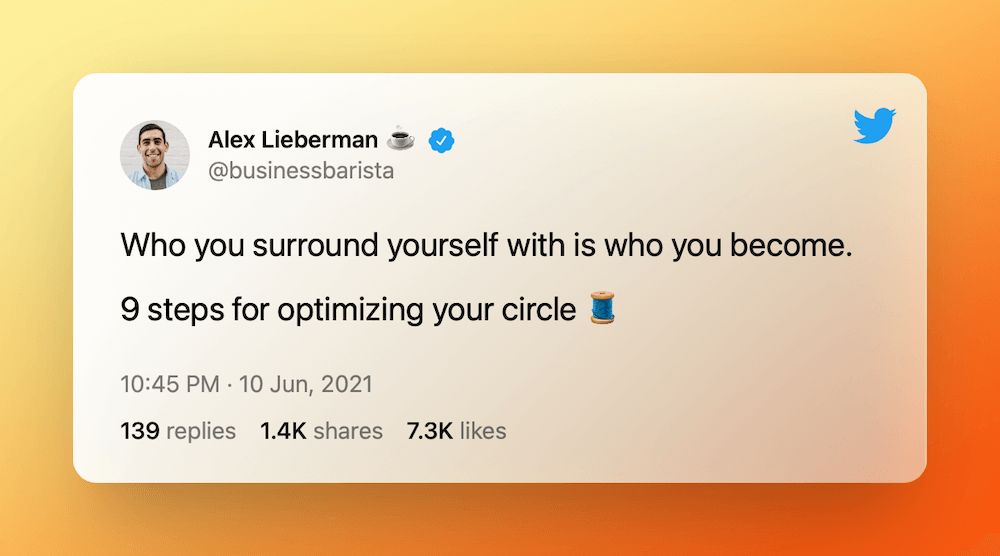Image resolution: width=1000 pixels, height=556 pixels.
Task: Open the @businessbarista handle
Action: (x=301, y=171)
